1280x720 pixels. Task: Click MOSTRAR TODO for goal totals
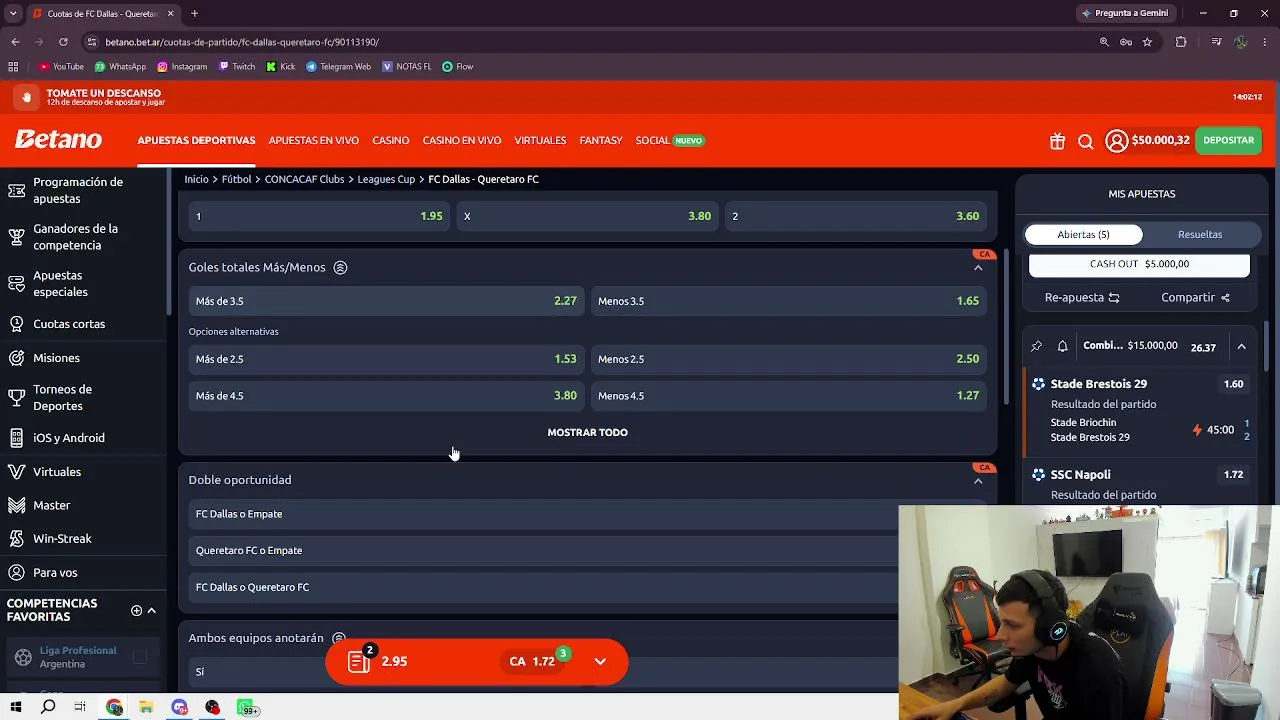[x=588, y=433]
